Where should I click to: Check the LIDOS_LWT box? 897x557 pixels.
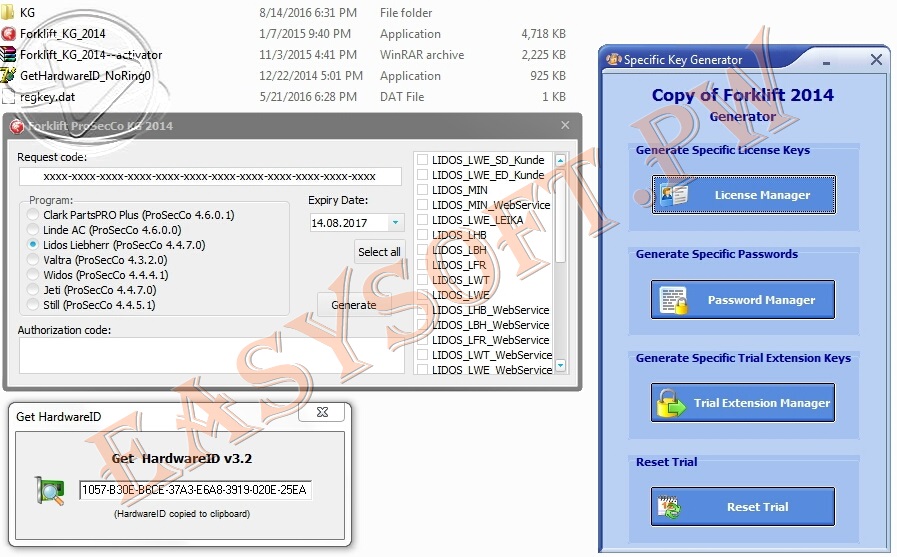coord(422,280)
